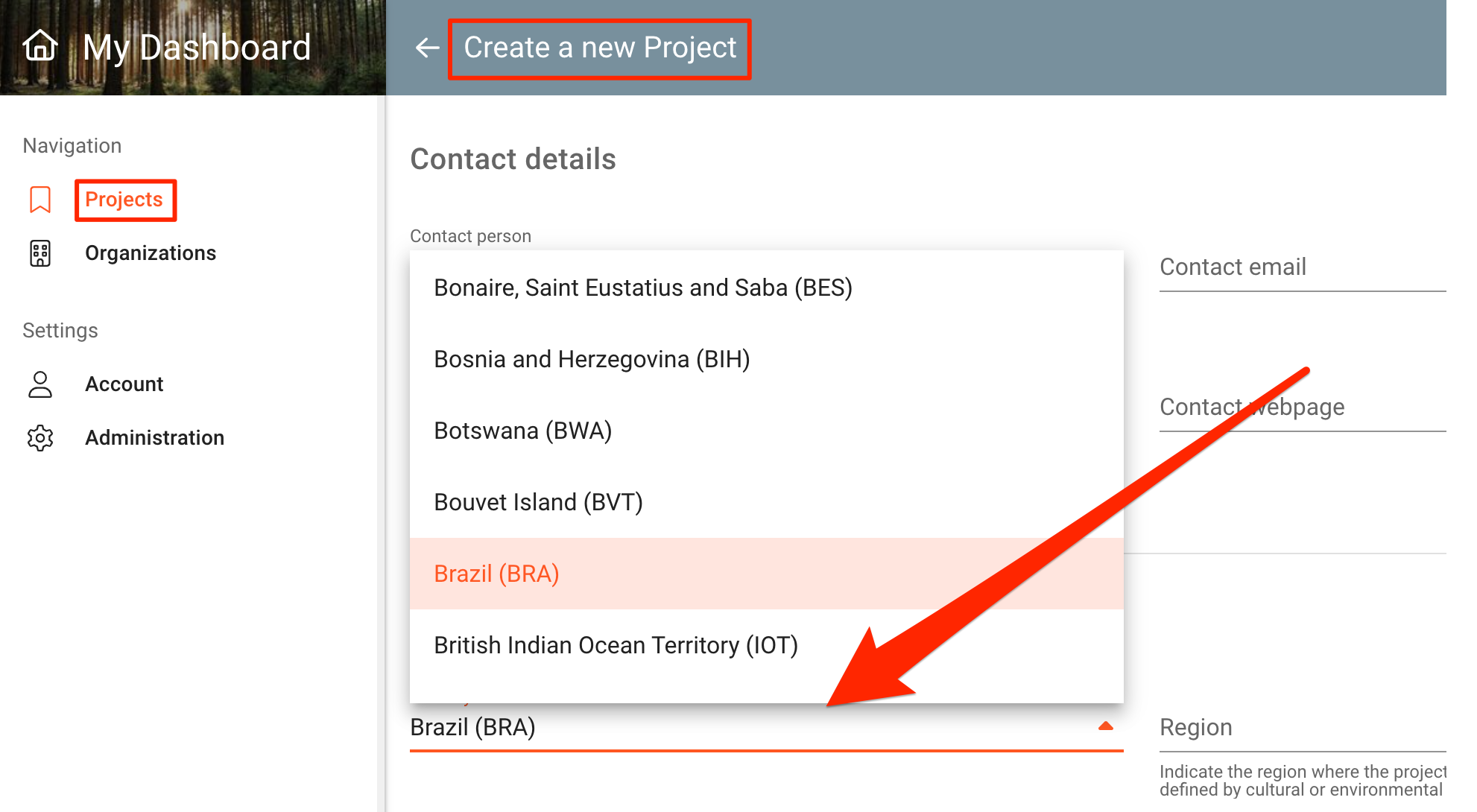Open the Administration settings link
1477x812 pixels.
[154, 438]
